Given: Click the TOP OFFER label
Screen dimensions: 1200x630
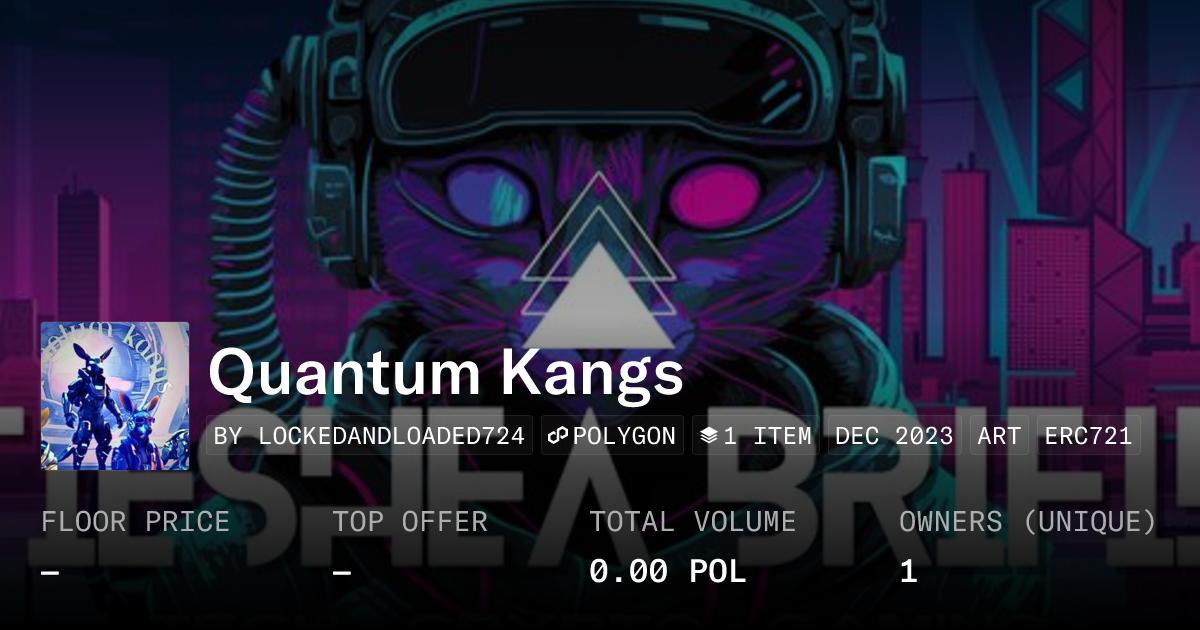Looking at the screenshot, I should point(410,521).
